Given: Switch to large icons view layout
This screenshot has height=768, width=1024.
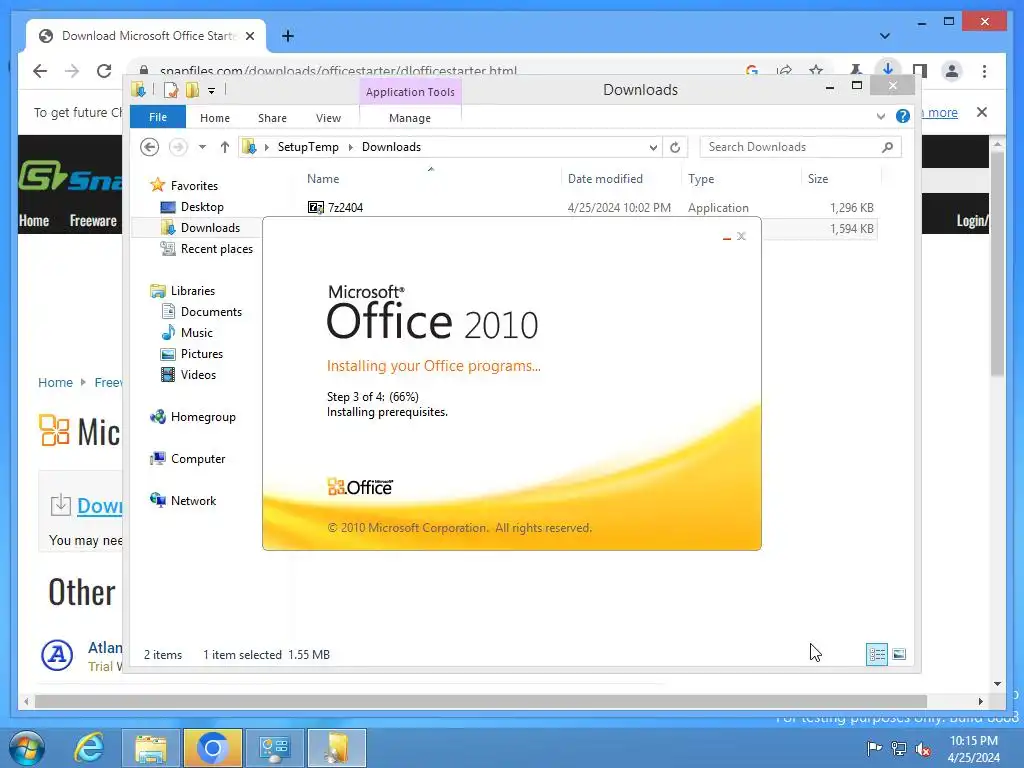Looking at the screenshot, I should tap(899, 654).
